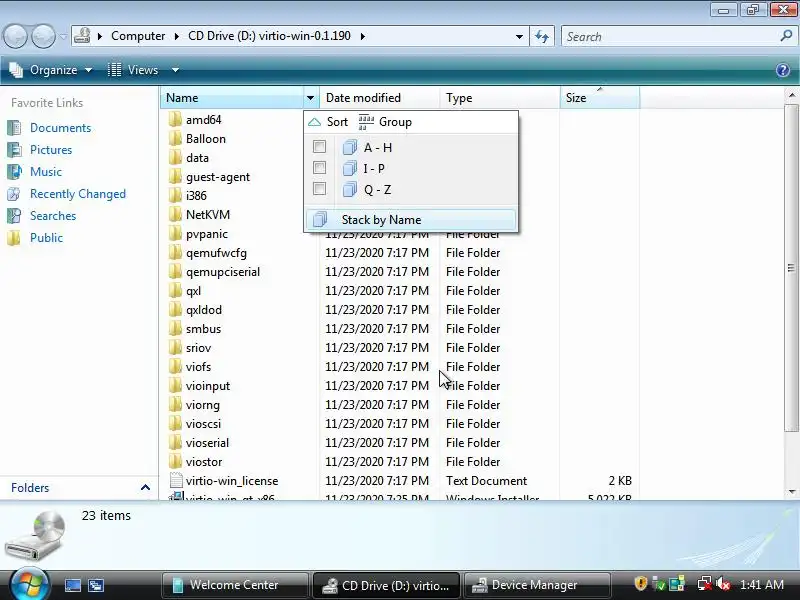Select Sort in the column popup
Screen dimensions: 800x600
coord(329,122)
